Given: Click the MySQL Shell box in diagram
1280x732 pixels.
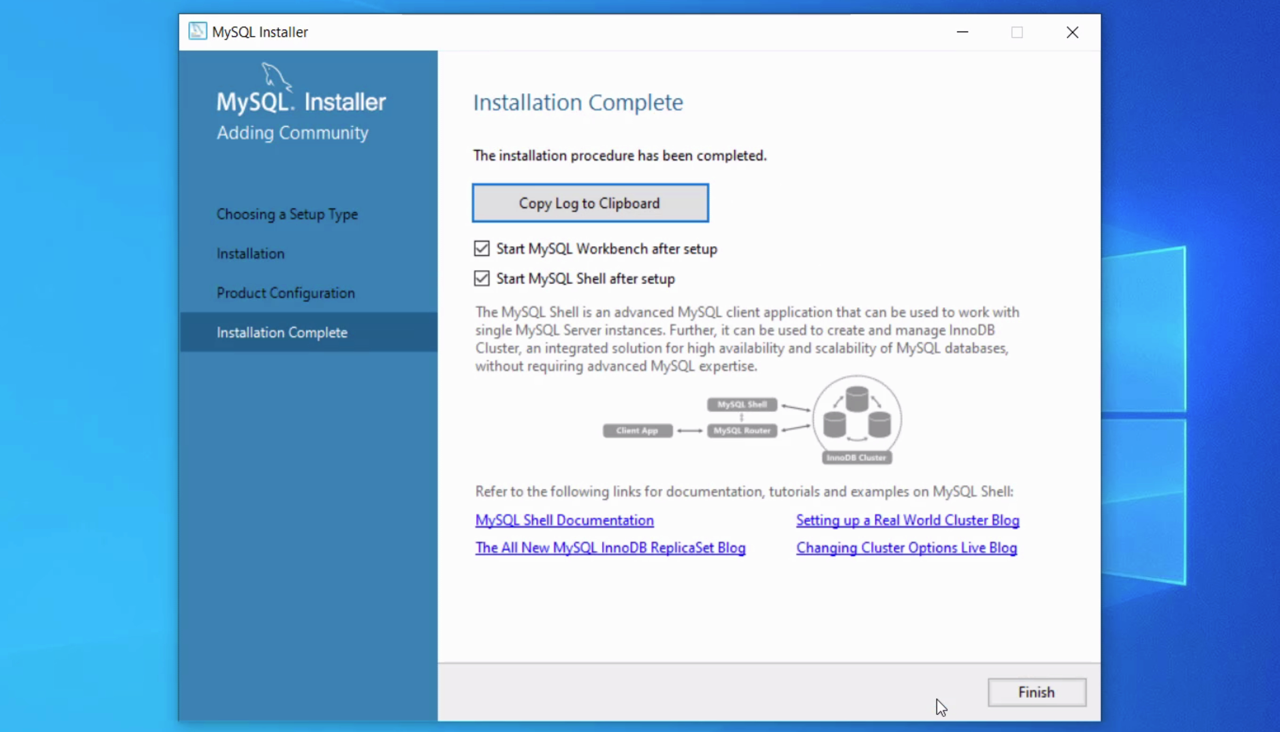Looking at the screenshot, I should 742,405.
